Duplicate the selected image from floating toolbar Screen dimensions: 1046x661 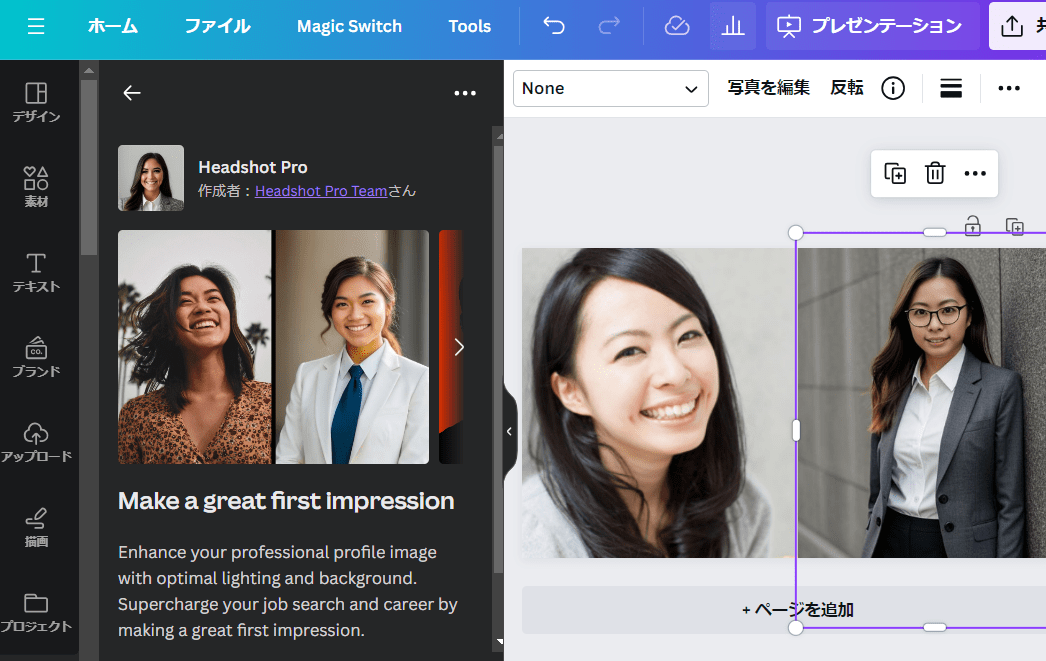(895, 173)
